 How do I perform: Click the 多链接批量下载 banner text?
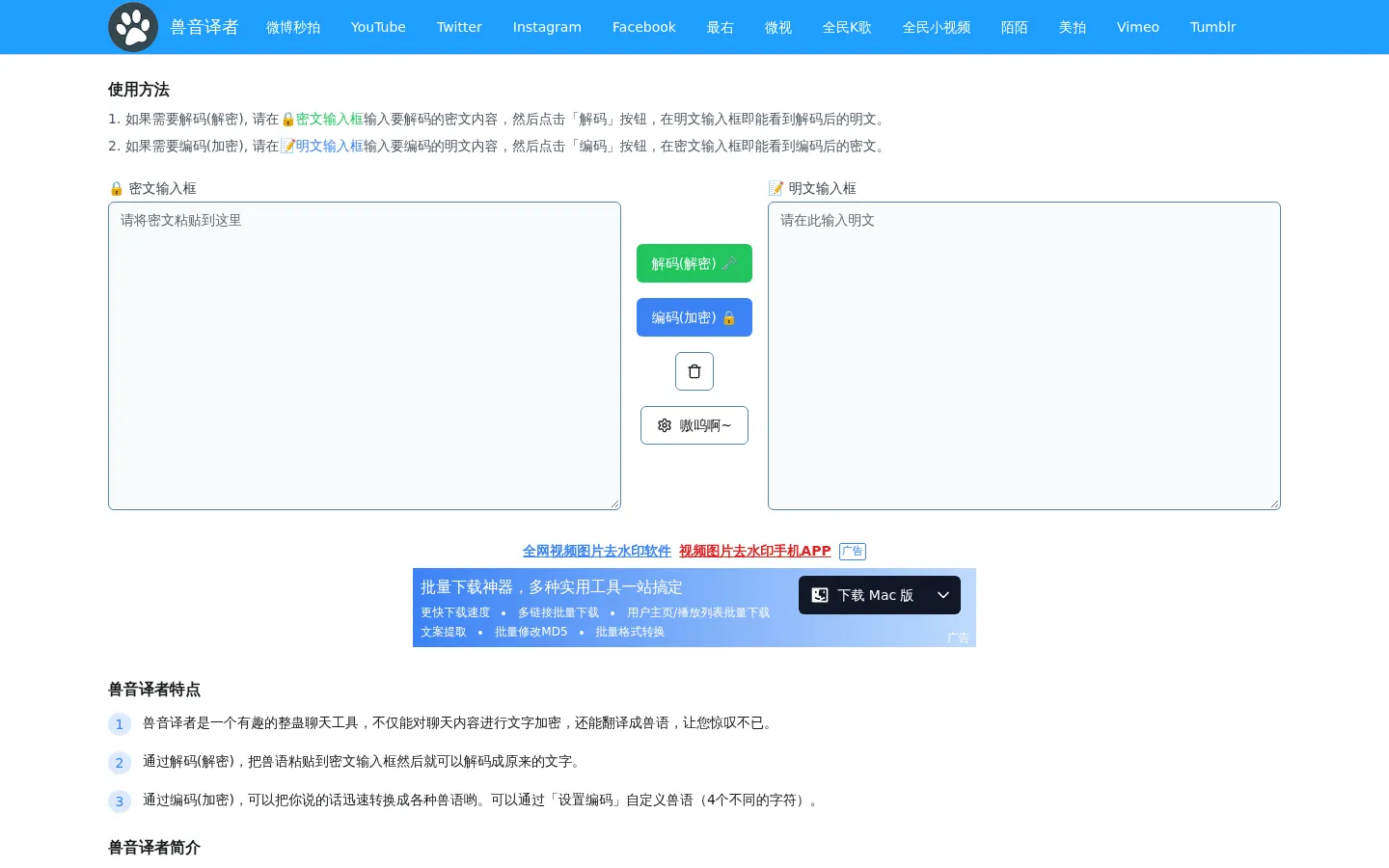pos(558,612)
